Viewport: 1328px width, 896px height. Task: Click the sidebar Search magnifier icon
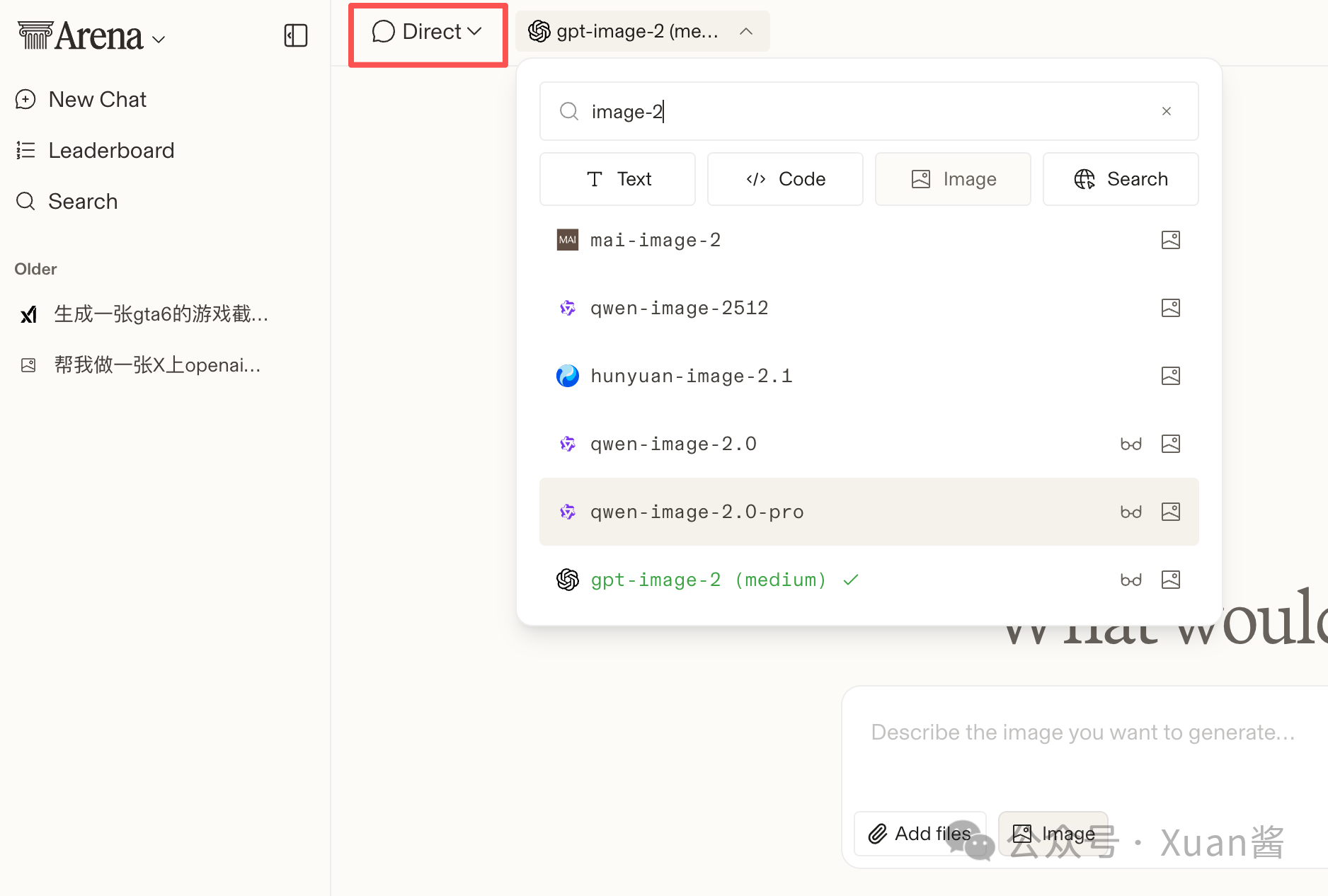pos(25,201)
